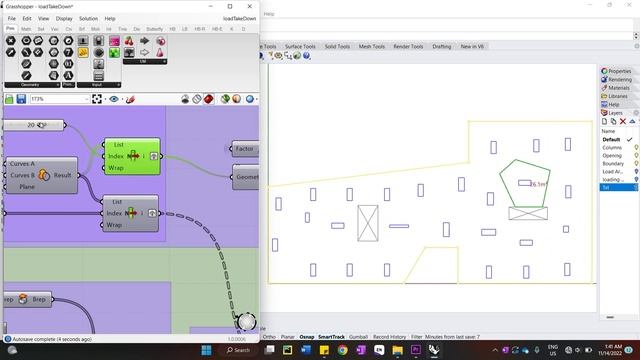Open the Solution menu in Grasshopper
The width and height of the screenshot is (640, 360).
(x=88, y=18)
